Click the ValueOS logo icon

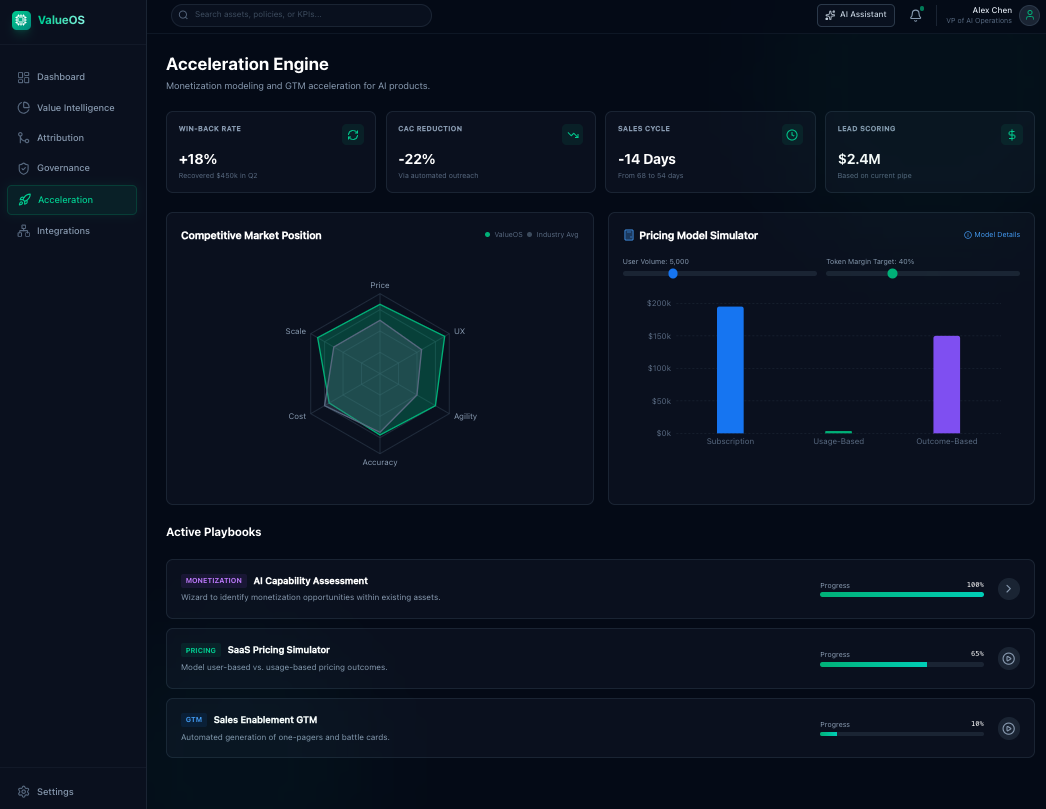coord(21,20)
